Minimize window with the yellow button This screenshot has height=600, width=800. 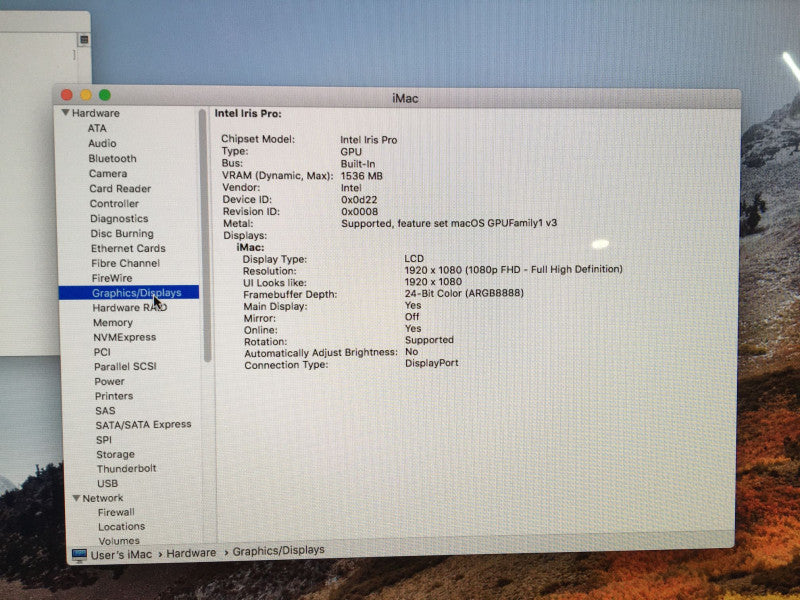(x=86, y=95)
